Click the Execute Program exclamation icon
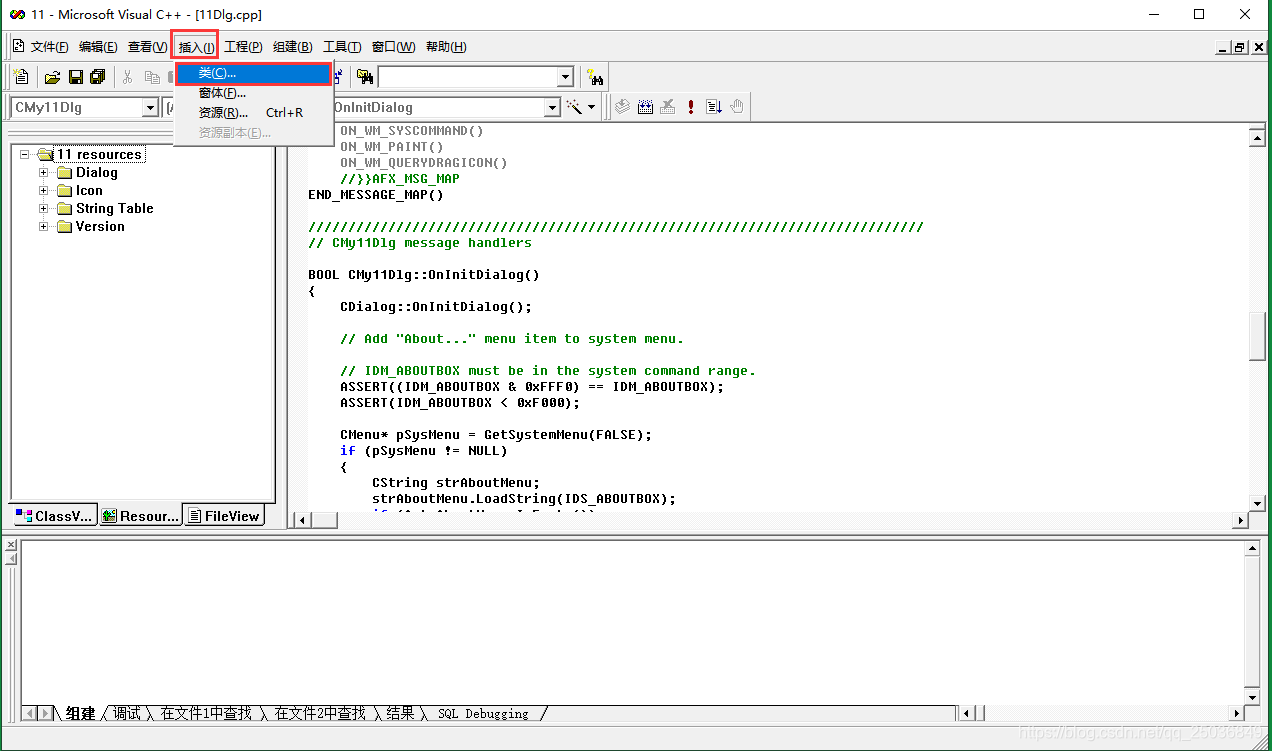1272x751 pixels. coord(690,107)
